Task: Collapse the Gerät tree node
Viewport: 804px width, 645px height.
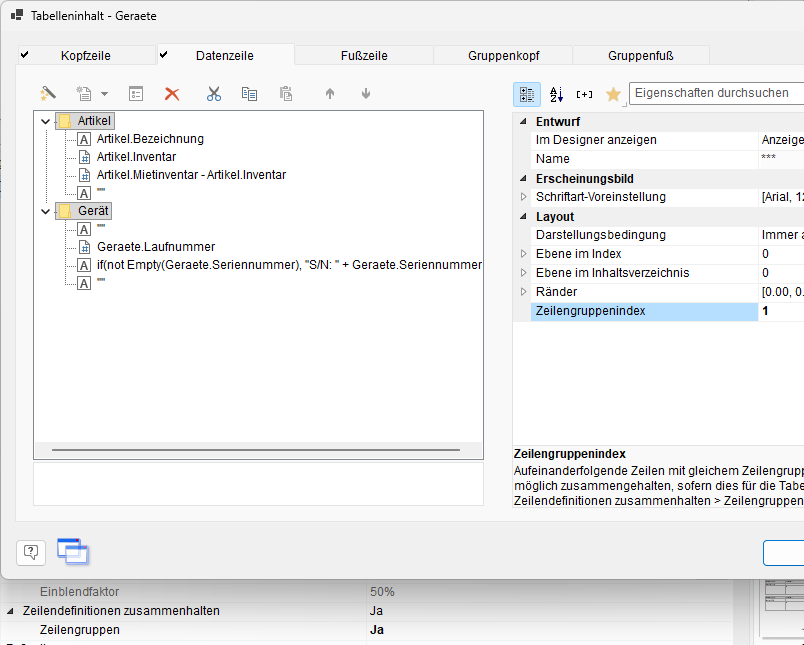Action: [x=45, y=211]
